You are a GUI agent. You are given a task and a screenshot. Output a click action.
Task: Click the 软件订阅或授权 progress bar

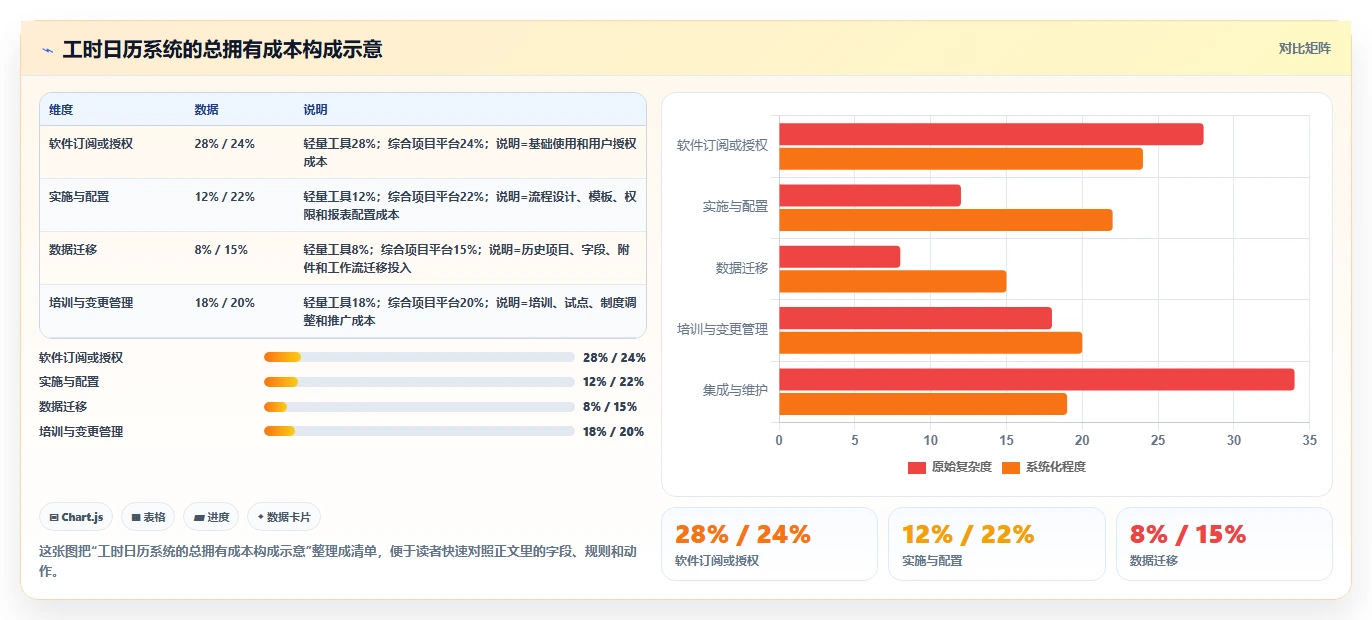(419, 357)
